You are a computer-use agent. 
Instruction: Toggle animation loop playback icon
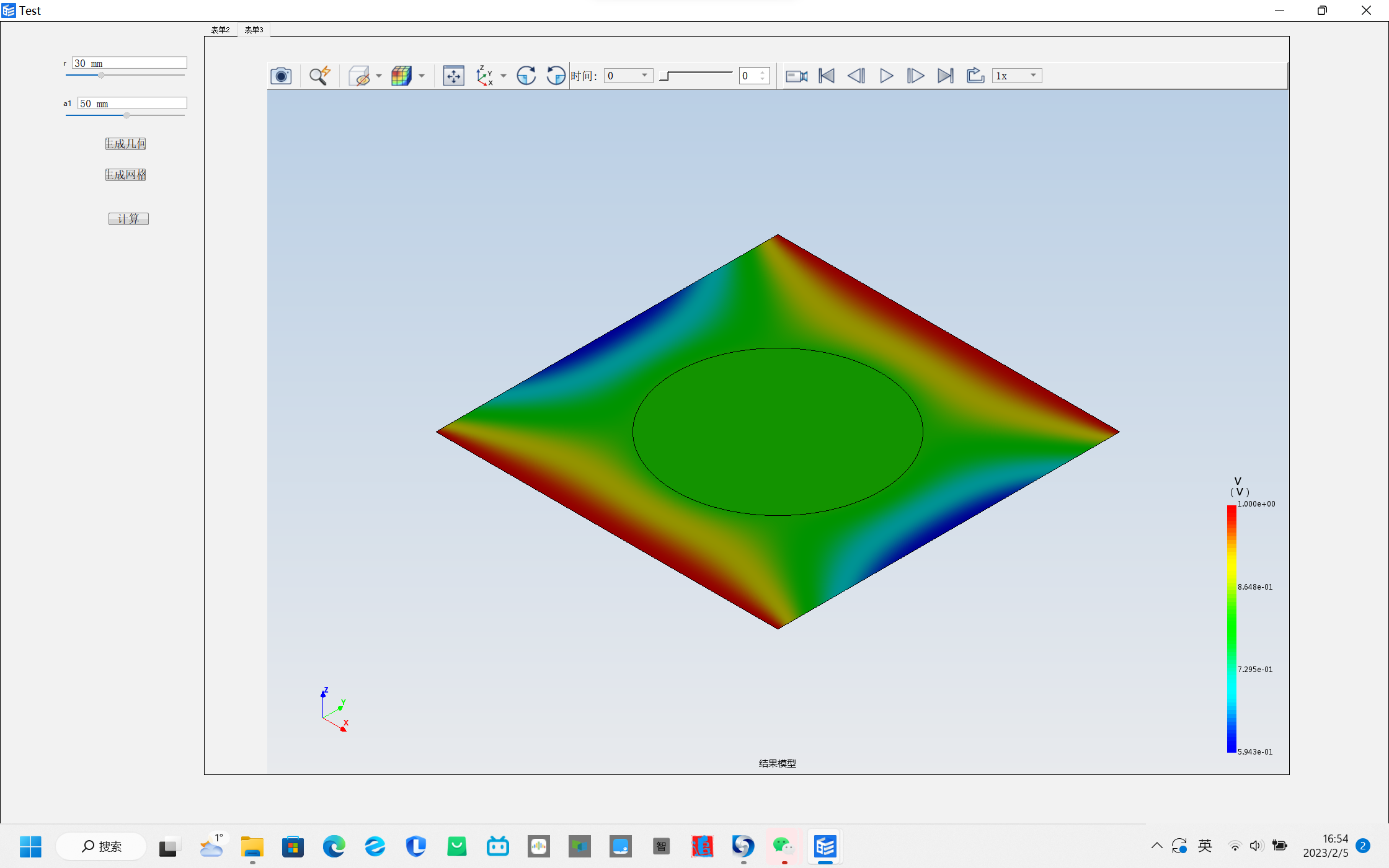tap(975, 76)
